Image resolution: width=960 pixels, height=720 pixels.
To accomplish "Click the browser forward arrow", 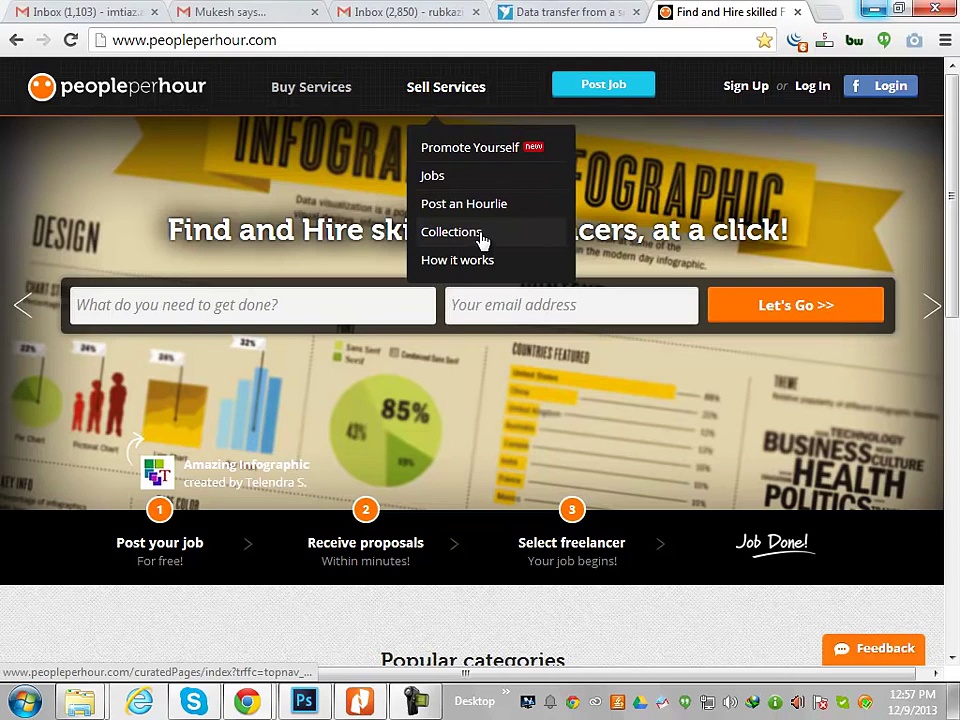I will [43, 40].
